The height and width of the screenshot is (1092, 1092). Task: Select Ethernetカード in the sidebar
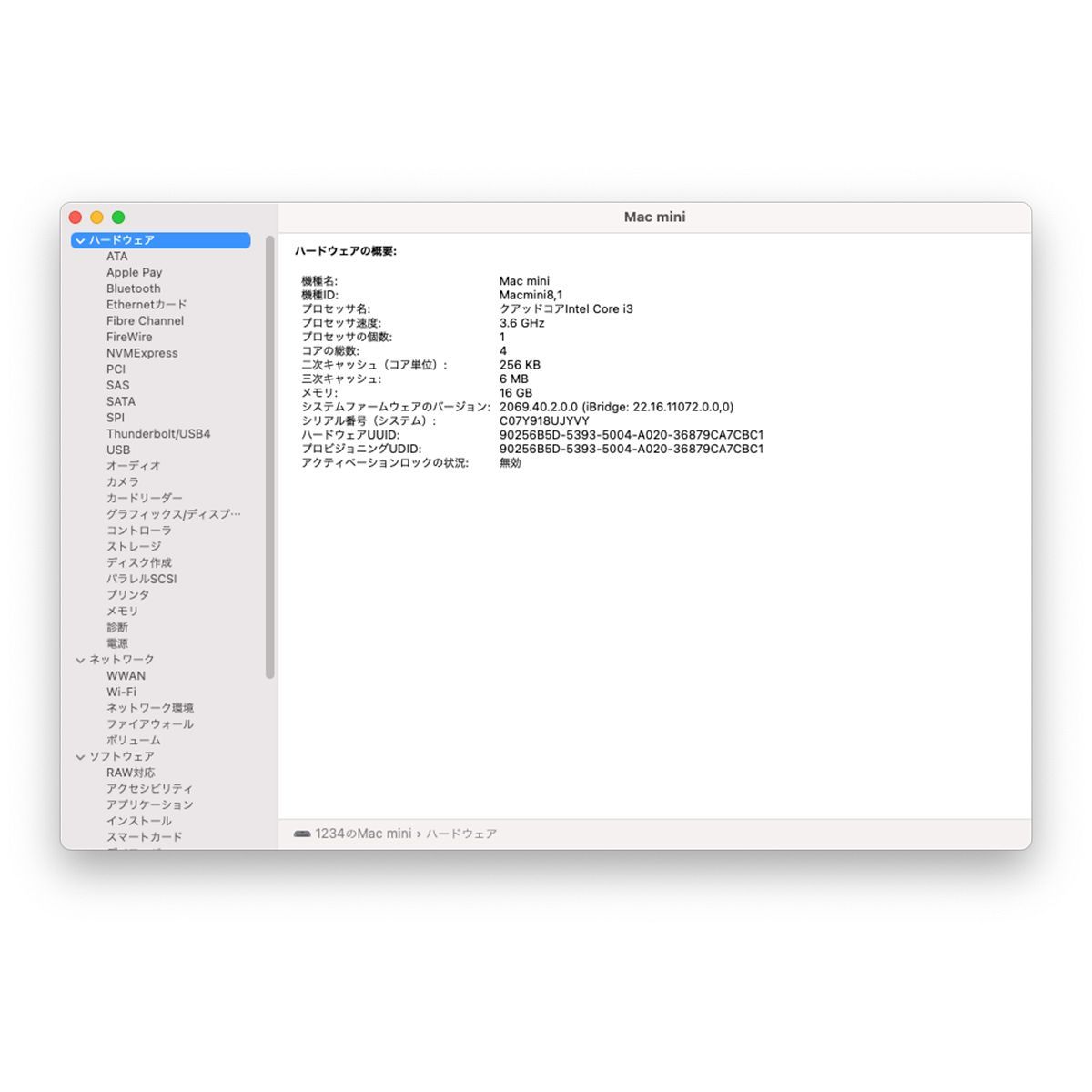[146, 305]
